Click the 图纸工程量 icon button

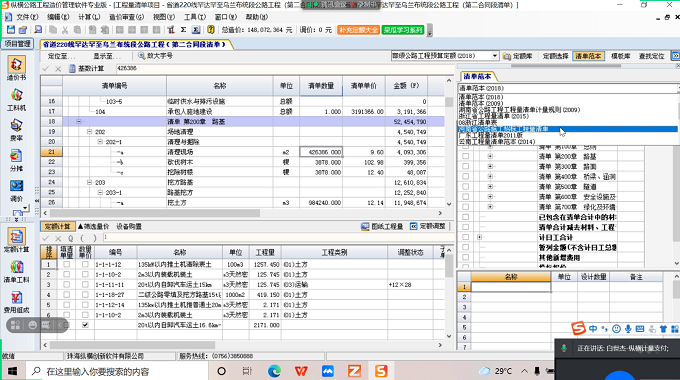382,226
